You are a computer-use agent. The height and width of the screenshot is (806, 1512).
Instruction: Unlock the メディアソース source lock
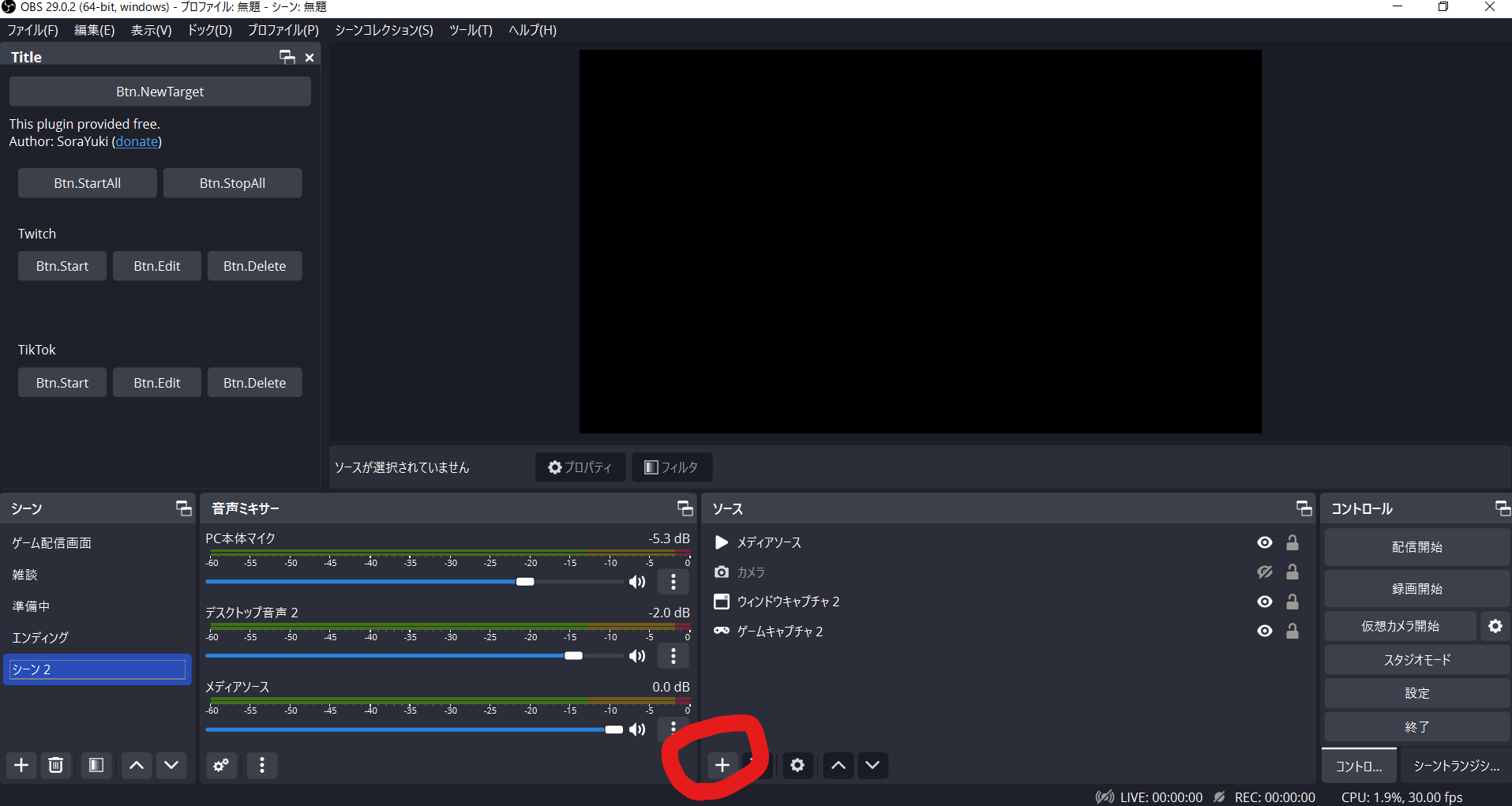tap(1293, 542)
